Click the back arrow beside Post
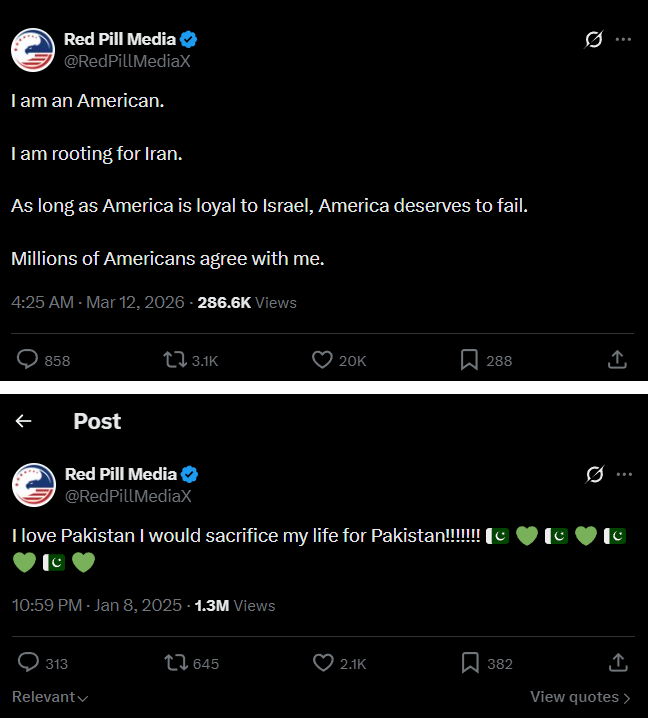 tap(23, 422)
